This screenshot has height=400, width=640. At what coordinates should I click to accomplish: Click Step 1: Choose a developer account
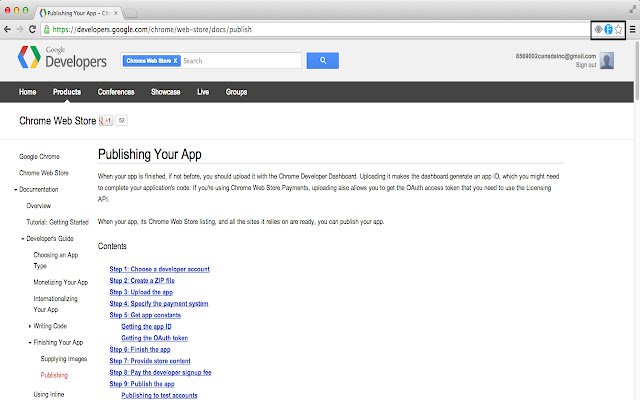pos(160,269)
